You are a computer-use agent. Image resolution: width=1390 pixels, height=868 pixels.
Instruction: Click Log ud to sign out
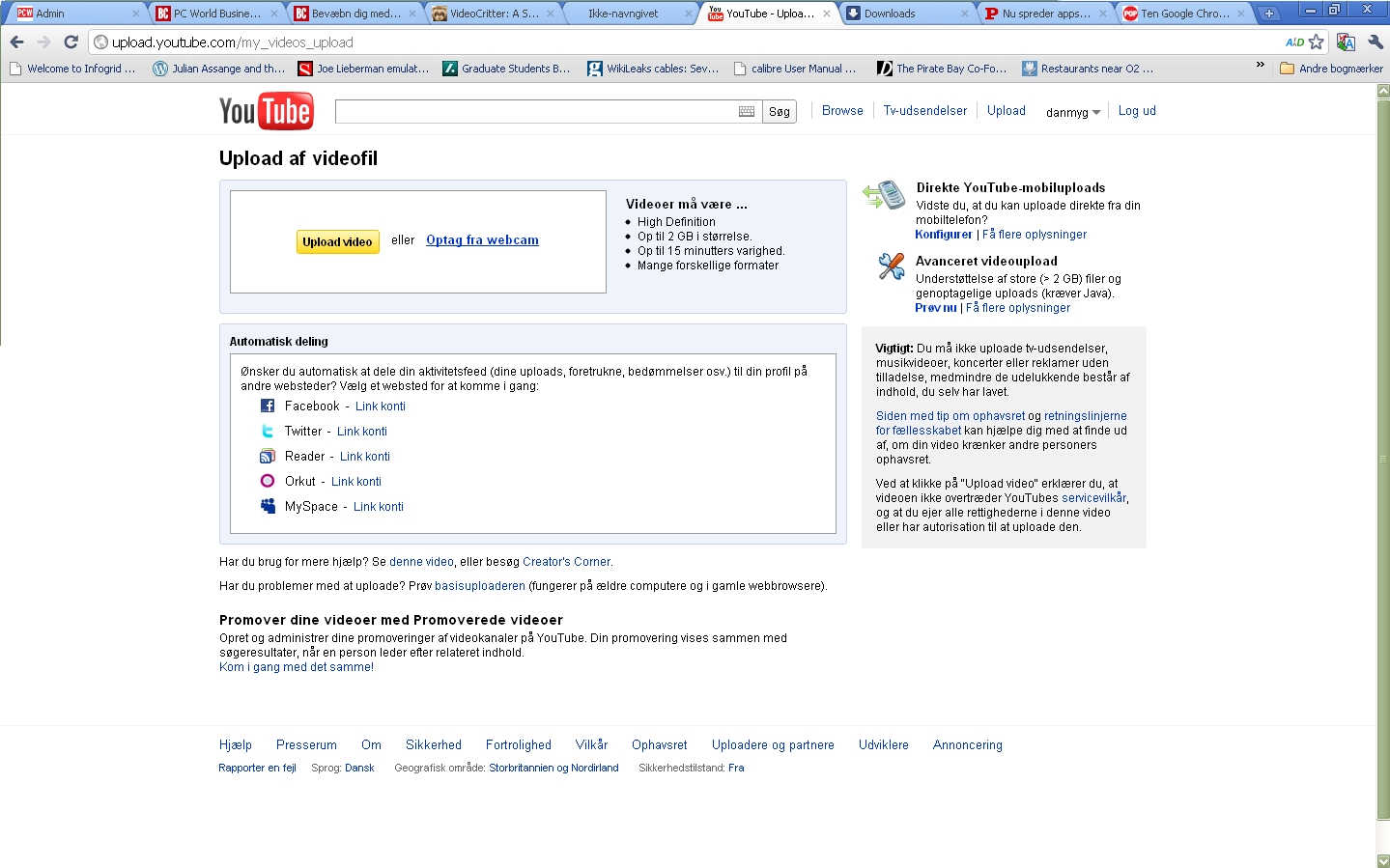(x=1137, y=111)
